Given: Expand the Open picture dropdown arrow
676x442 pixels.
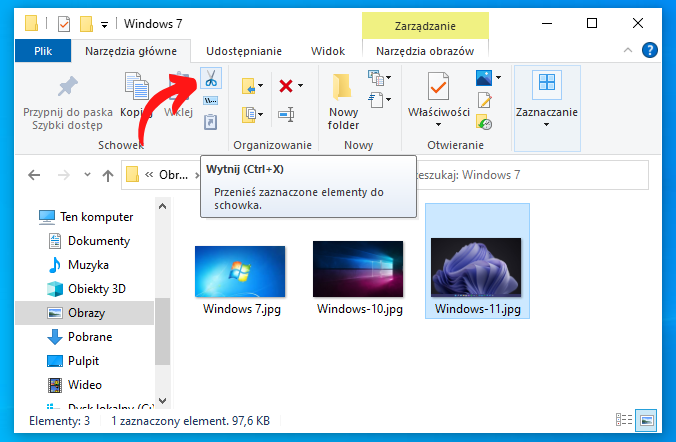Looking at the screenshot, I should click(498, 77).
